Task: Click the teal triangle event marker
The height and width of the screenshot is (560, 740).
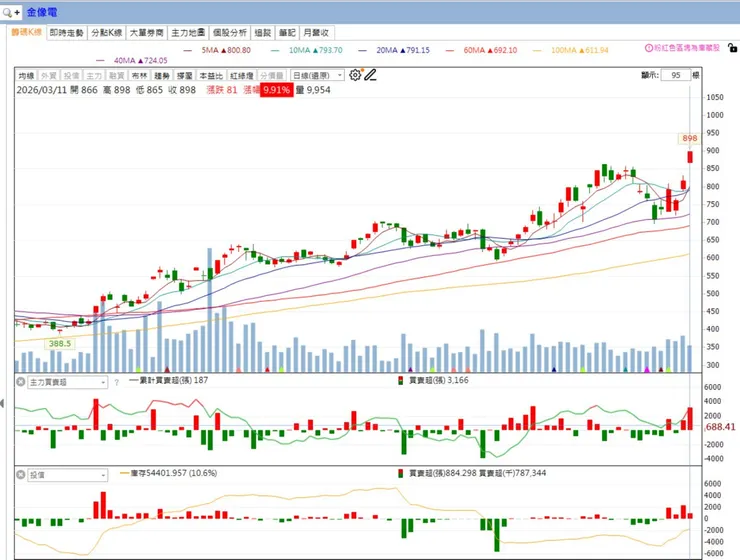Action: tap(625, 369)
